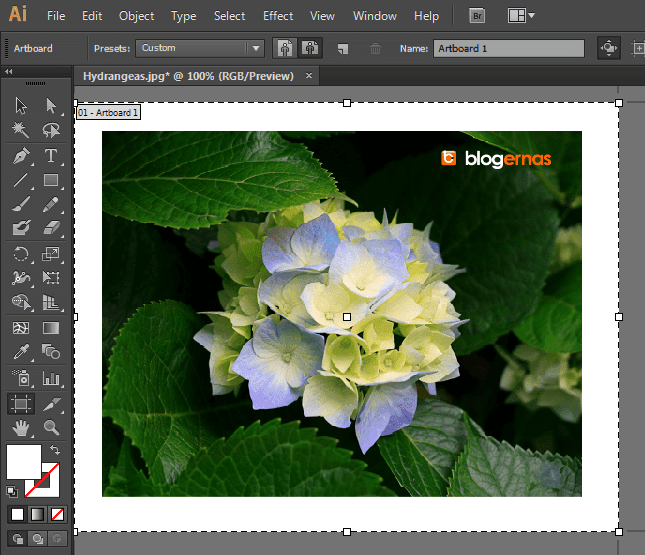
Task: Click the white Fill color box
Action: 24,462
